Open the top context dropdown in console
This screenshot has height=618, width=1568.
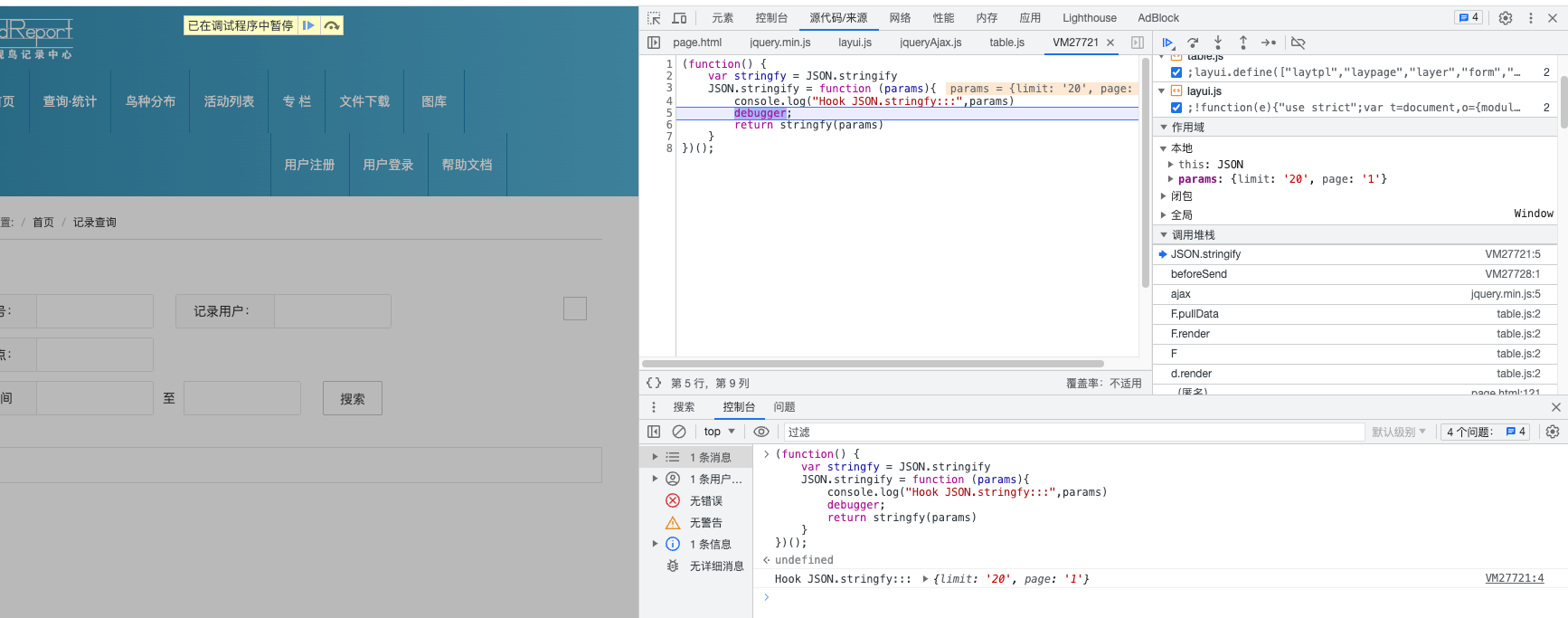click(x=720, y=432)
